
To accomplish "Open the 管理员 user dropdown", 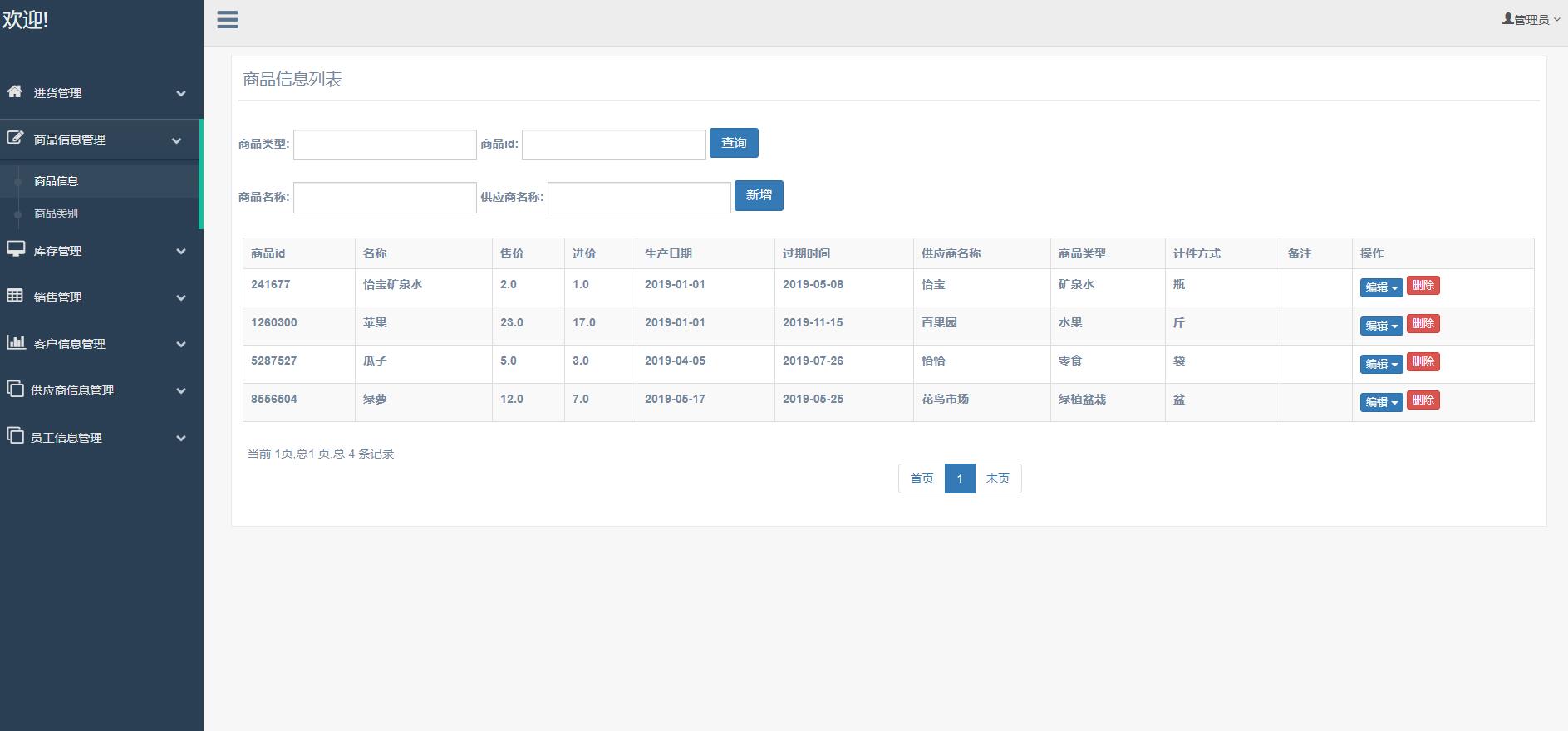I will 1531,20.
